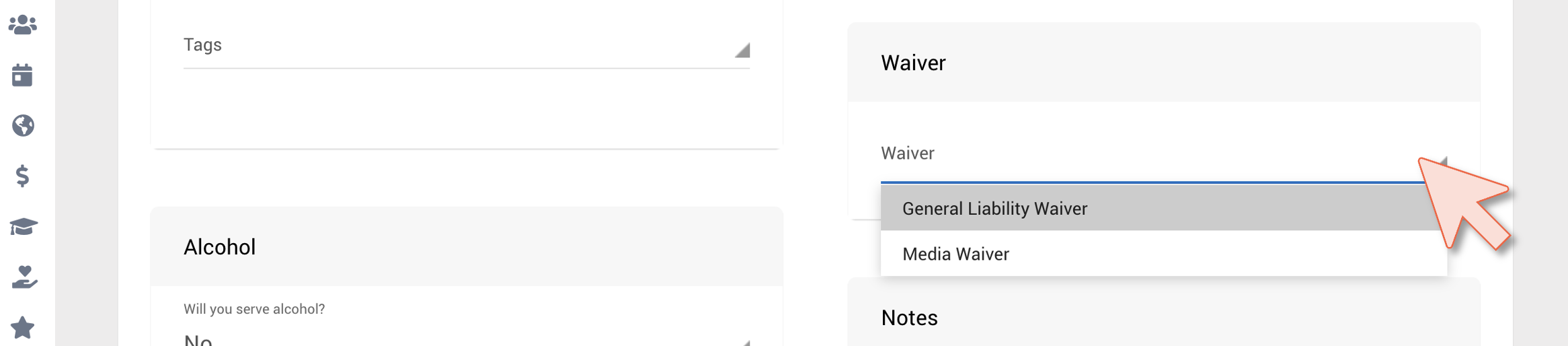This screenshot has height=346, width=1568.
Task: Open the Calendar icon in sidebar
Action: (22, 75)
